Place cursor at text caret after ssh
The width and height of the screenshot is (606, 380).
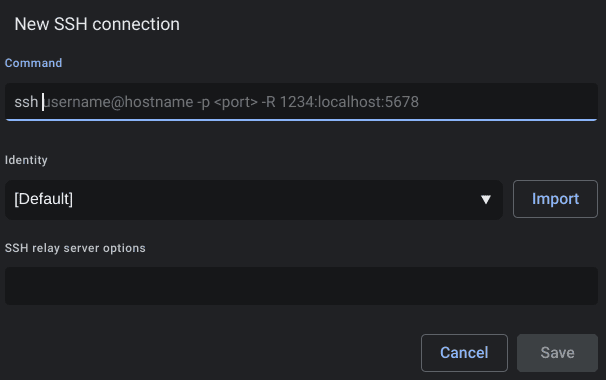43,102
